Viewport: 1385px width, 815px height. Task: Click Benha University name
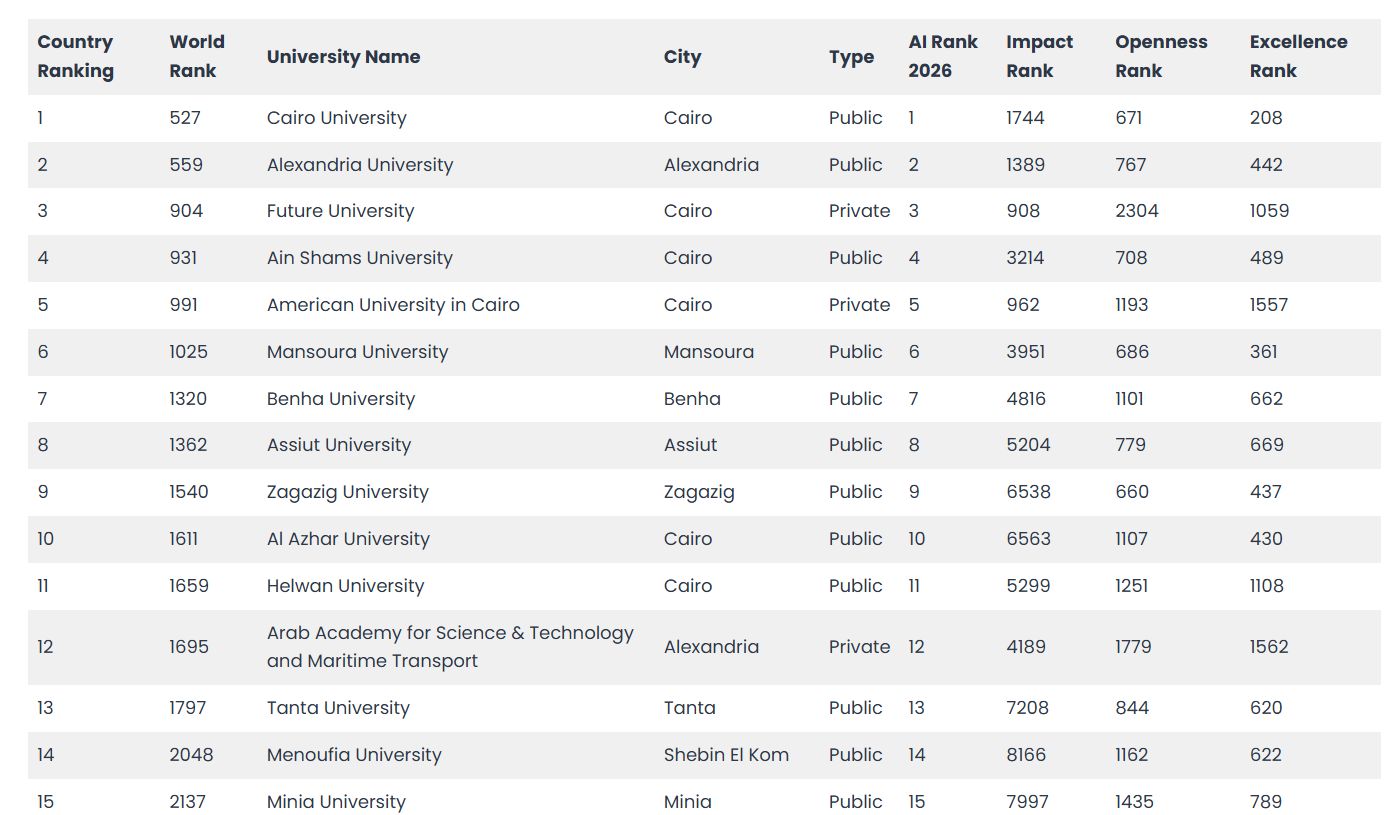coord(341,399)
